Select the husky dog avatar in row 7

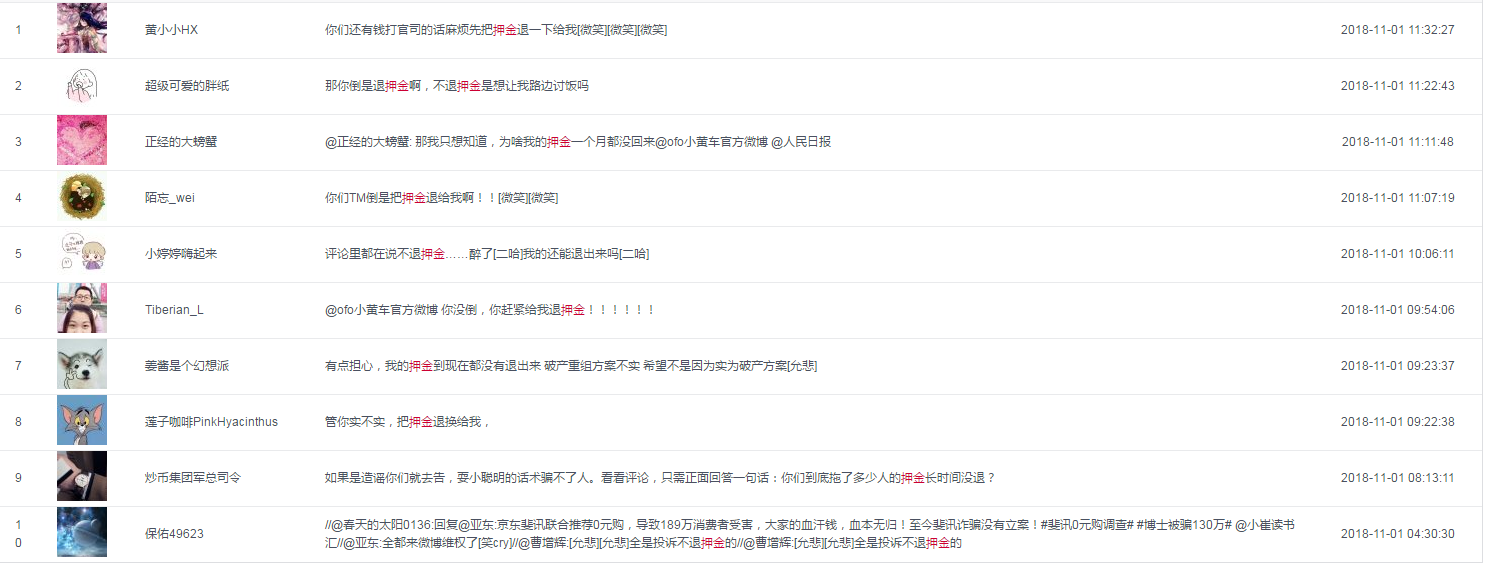tap(82, 365)
